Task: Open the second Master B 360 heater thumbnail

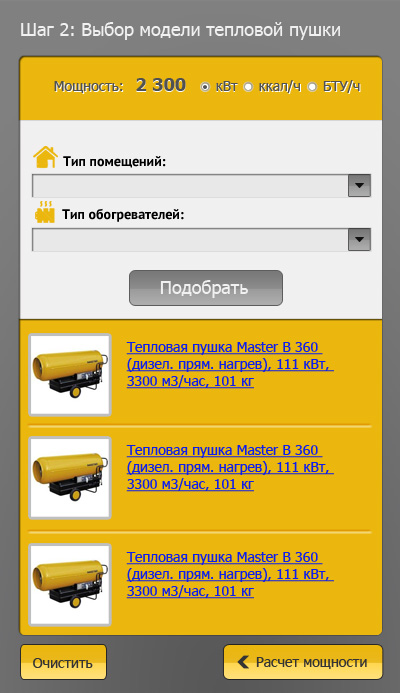Action: click(70, 478)
